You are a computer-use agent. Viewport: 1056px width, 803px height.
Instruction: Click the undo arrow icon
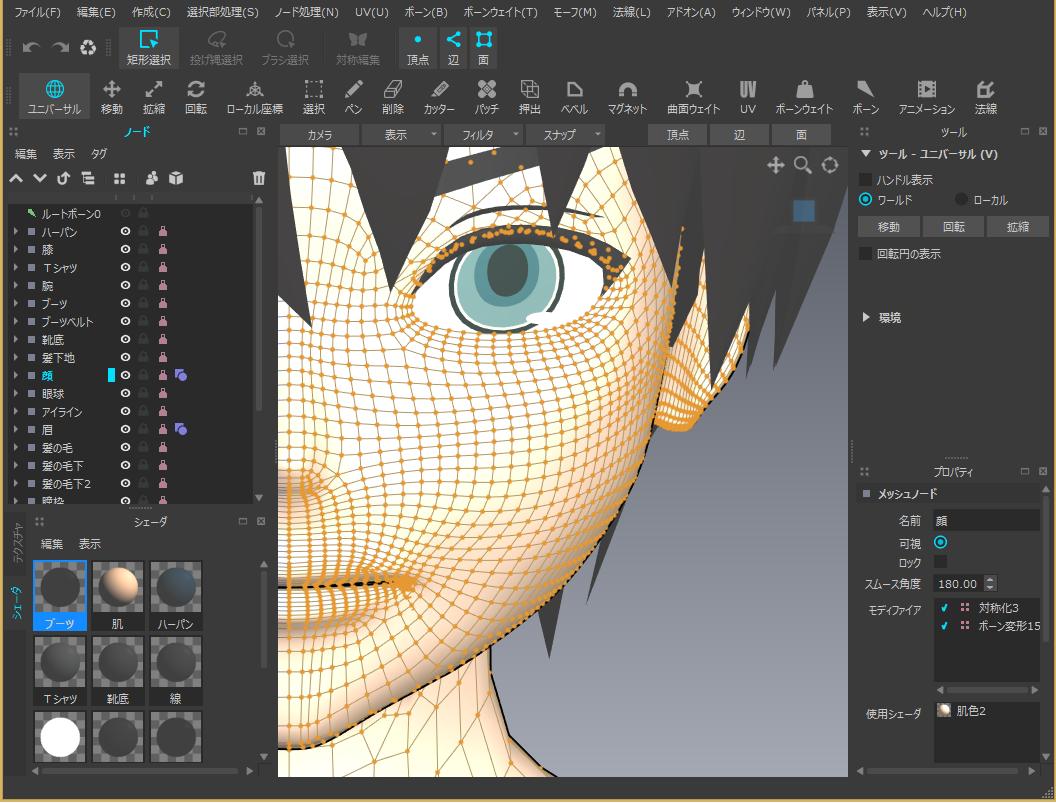click(31, 47)
